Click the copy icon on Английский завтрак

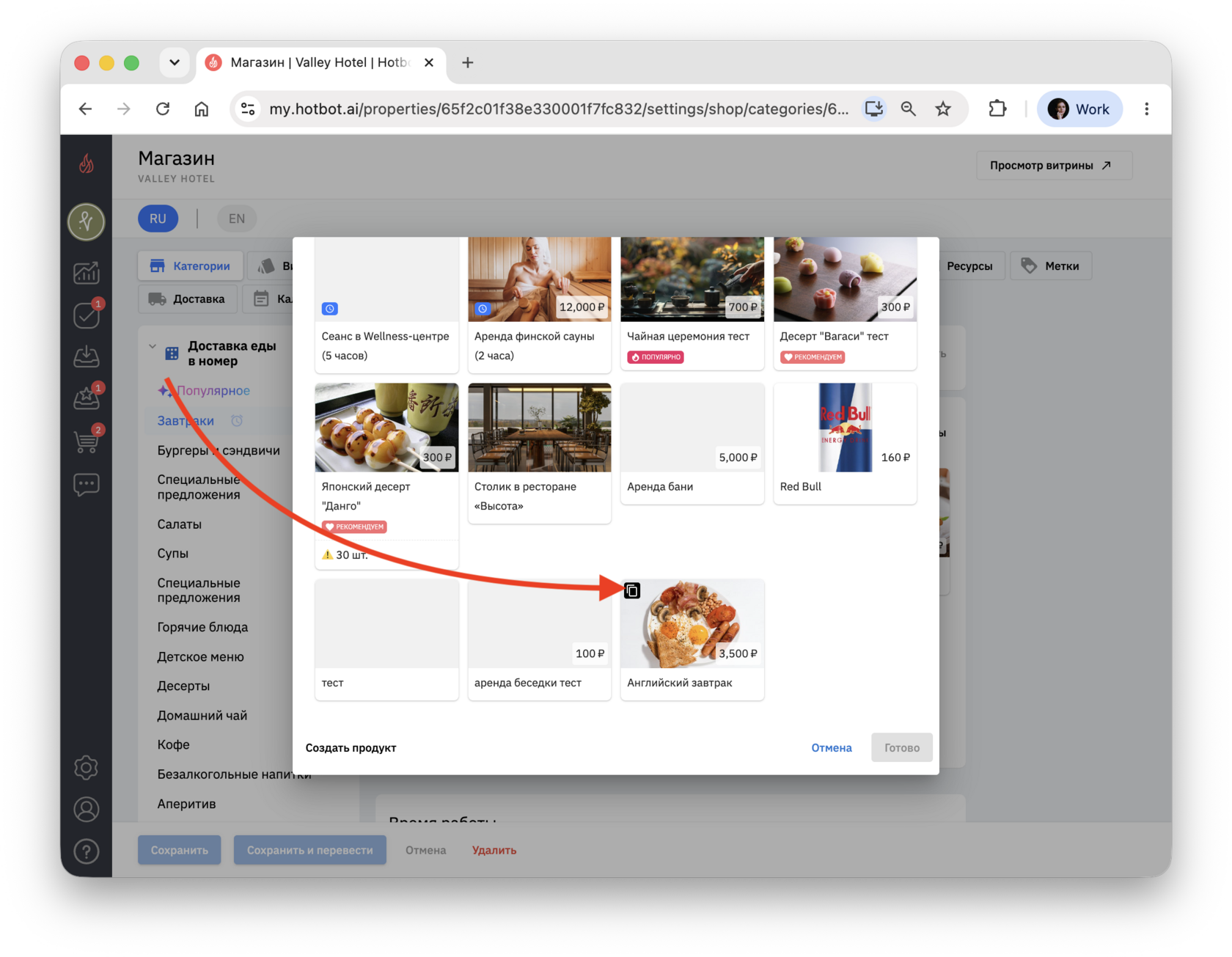631,590
